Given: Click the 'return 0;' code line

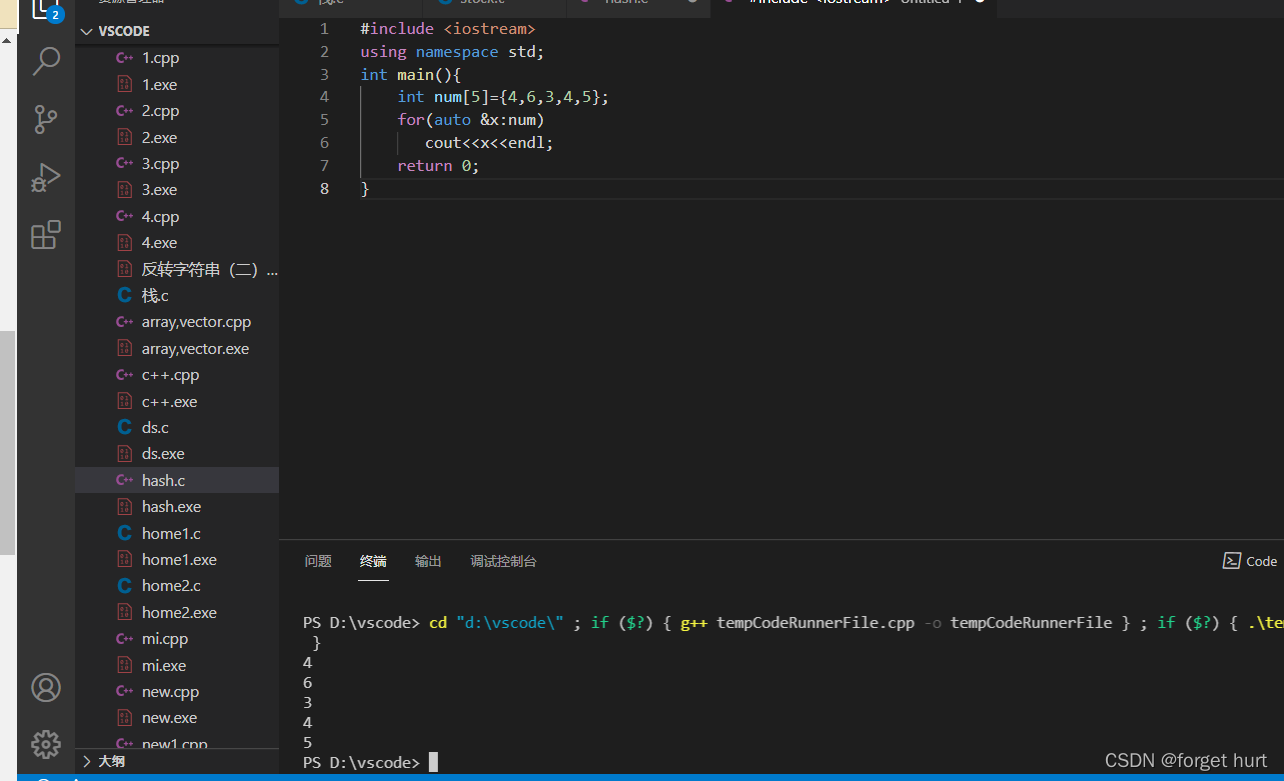Looking at the screenshot, I should pyautogui.click(x=438, y=166).
